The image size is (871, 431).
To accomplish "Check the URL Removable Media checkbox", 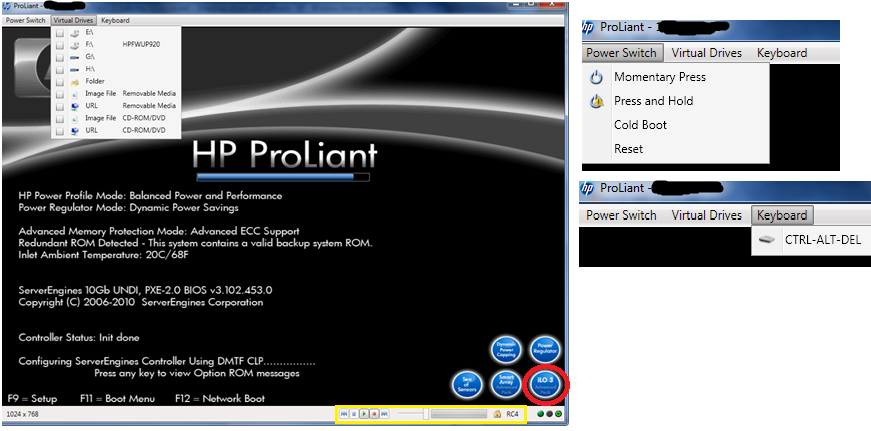I will point(60,106).
